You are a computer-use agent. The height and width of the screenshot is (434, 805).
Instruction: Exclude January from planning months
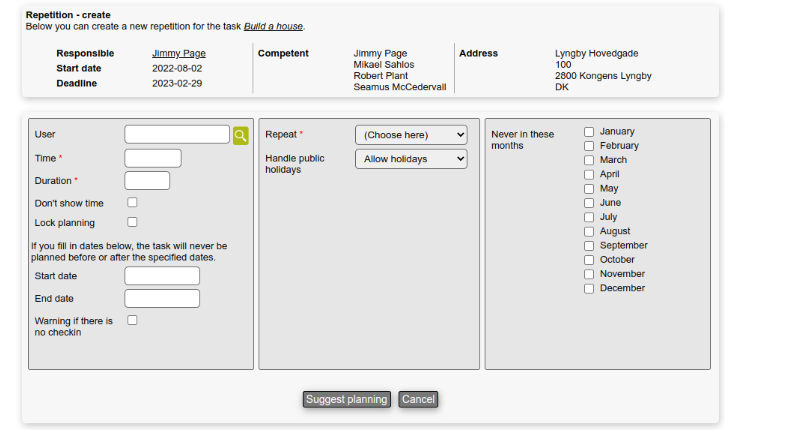(589, 132)
